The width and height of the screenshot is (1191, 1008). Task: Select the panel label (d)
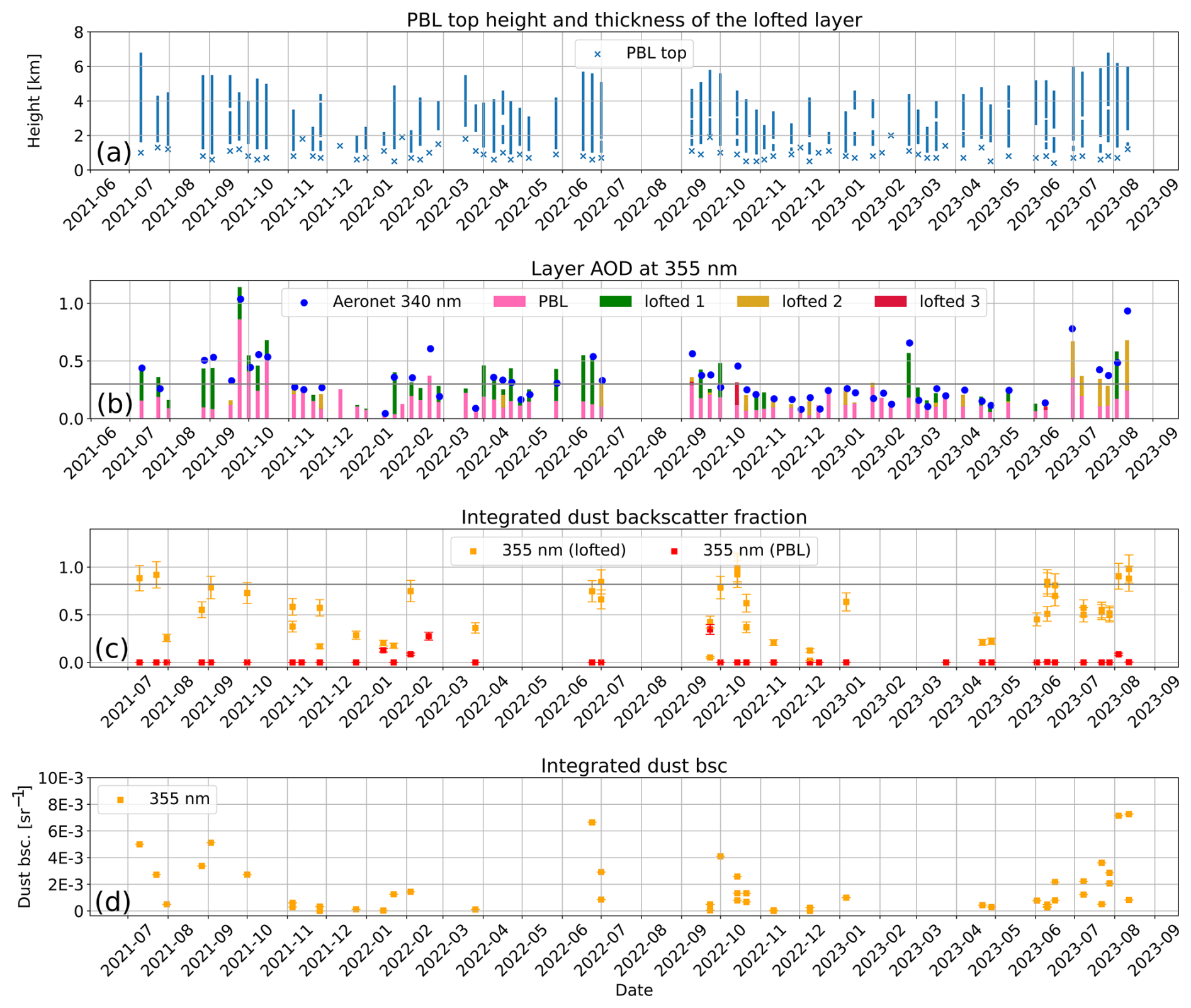(113, 901)
